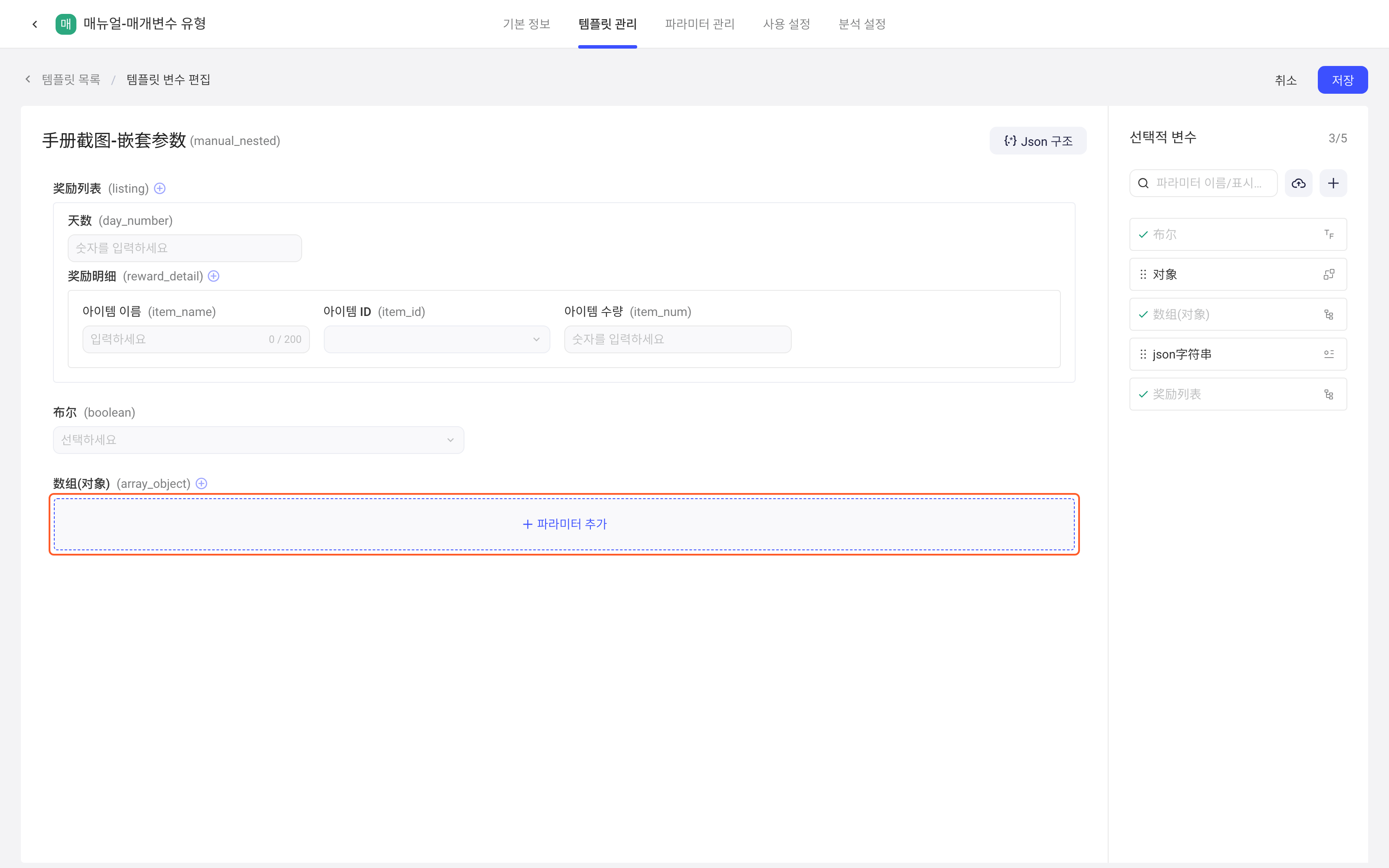Click the array type icon on the 数组(对象) row
The width and height of the screenshot is (1389, 868).
pos(1329,315)
